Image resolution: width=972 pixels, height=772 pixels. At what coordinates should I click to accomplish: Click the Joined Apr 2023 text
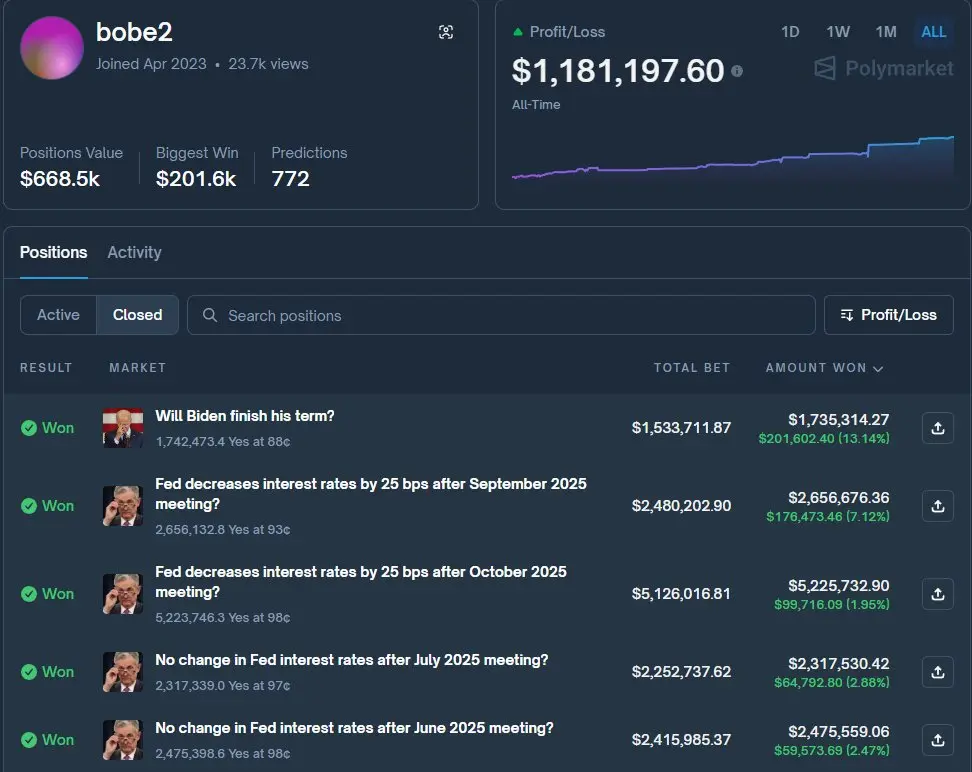151,64
